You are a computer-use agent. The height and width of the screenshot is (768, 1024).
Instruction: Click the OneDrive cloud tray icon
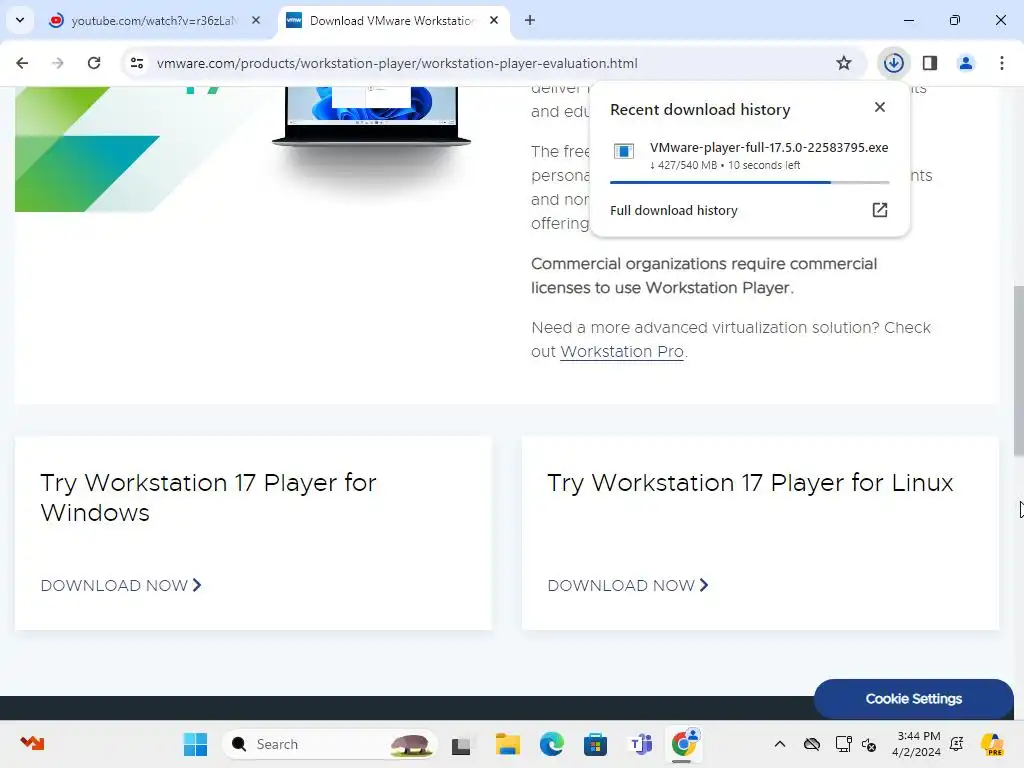tap(812, 744)
